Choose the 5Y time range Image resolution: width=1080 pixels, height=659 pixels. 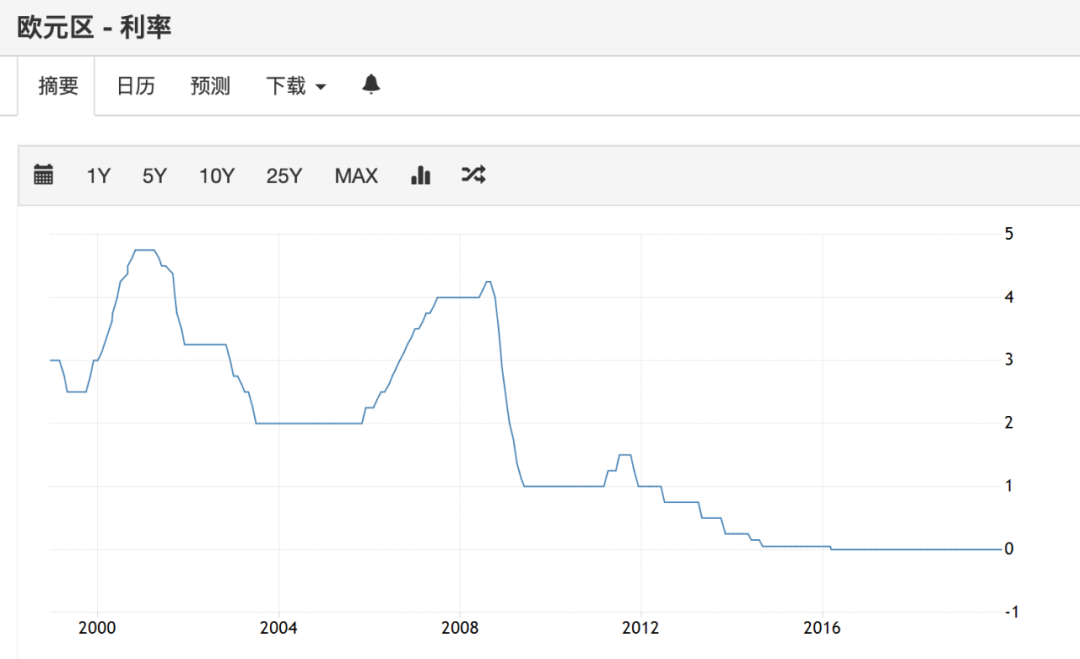[x=154, y=176]
